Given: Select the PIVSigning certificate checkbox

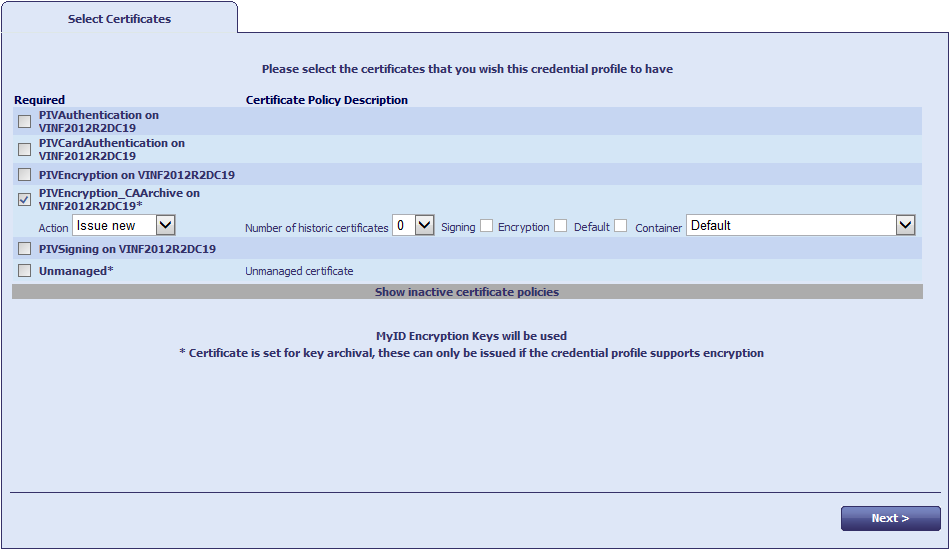Looking at the screenshot, I should tap(24, 250).
